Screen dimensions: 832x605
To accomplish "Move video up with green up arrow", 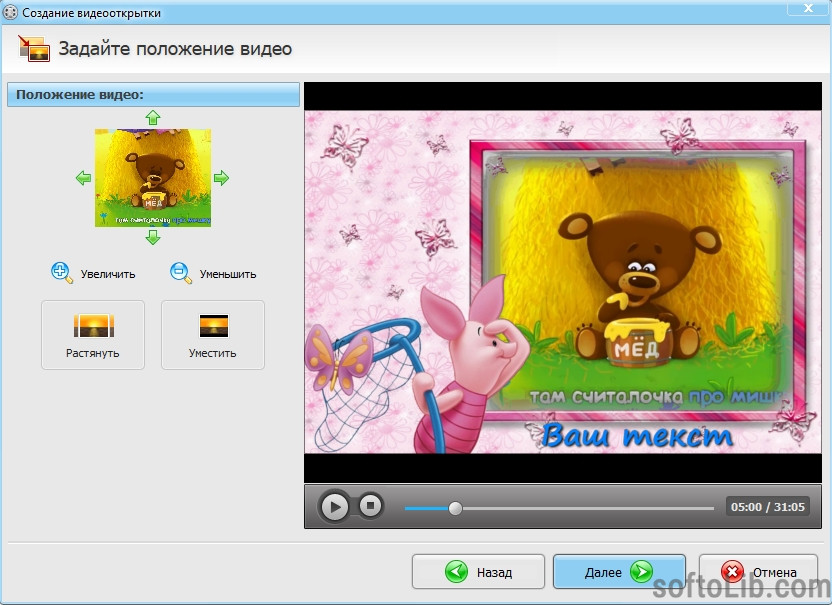I will pos(153,117).
